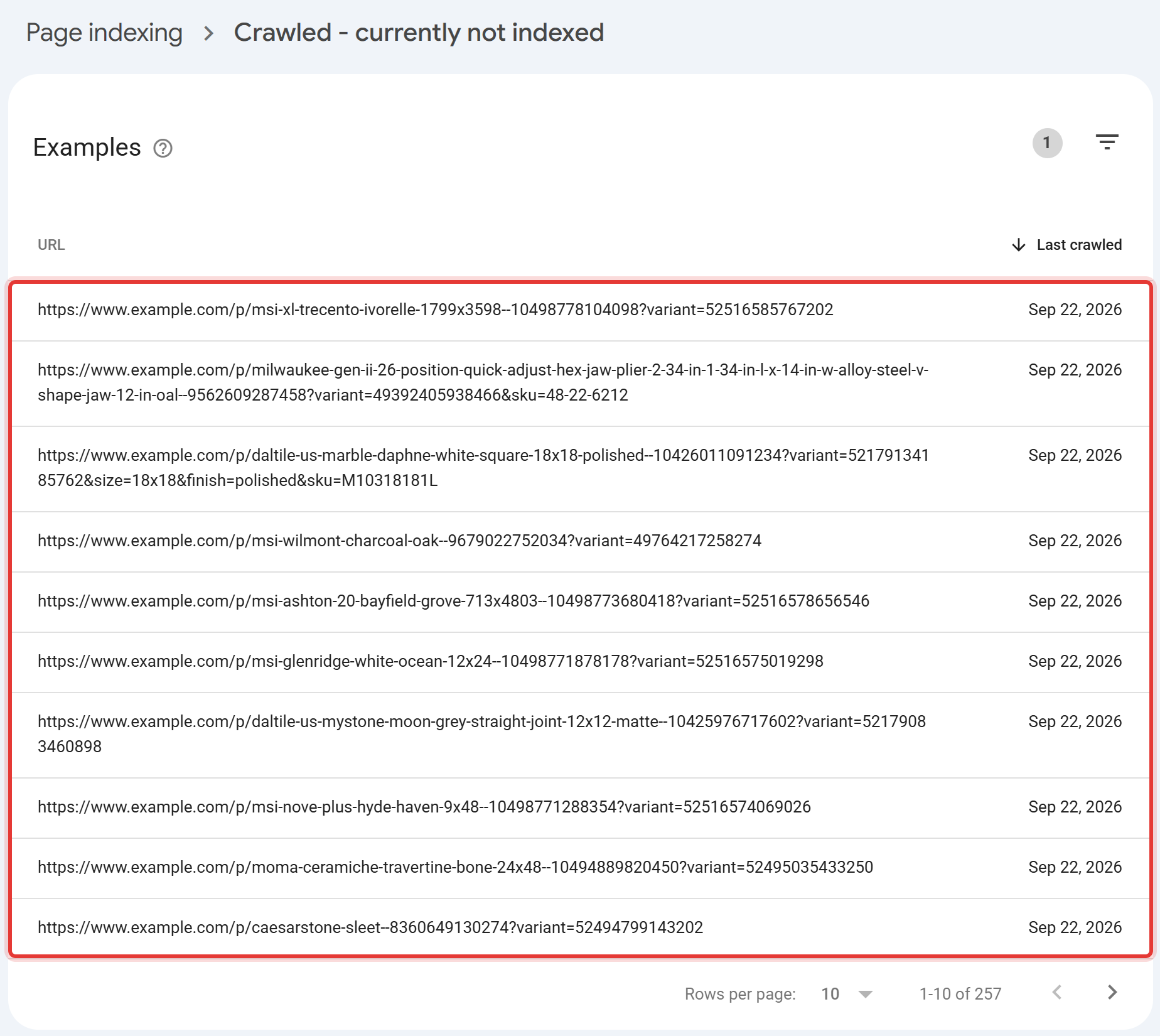The width and height of the screenshot is (1160, 1036).
Task: Click the URL column header
Action: [51, 245]
